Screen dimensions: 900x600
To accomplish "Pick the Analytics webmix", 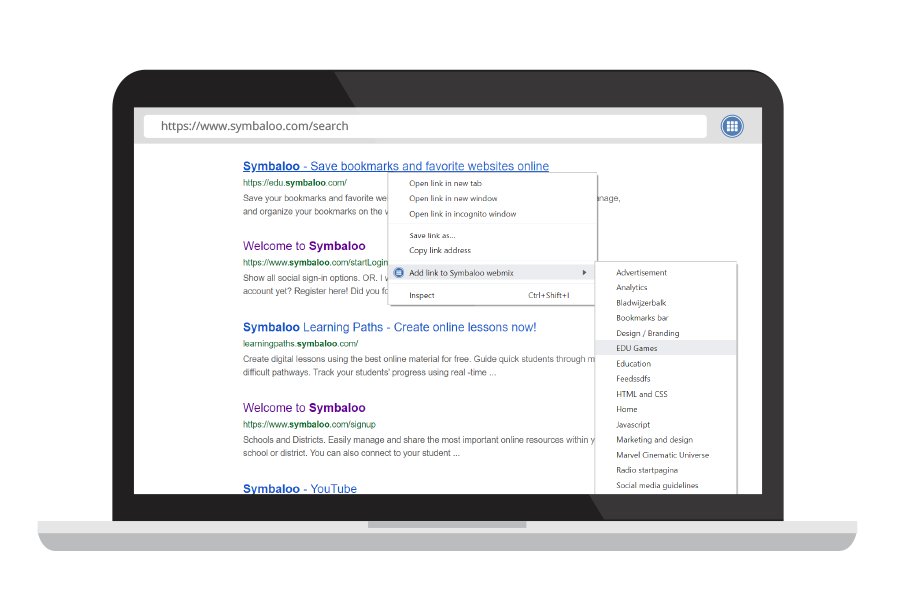I will click(631, 287).
